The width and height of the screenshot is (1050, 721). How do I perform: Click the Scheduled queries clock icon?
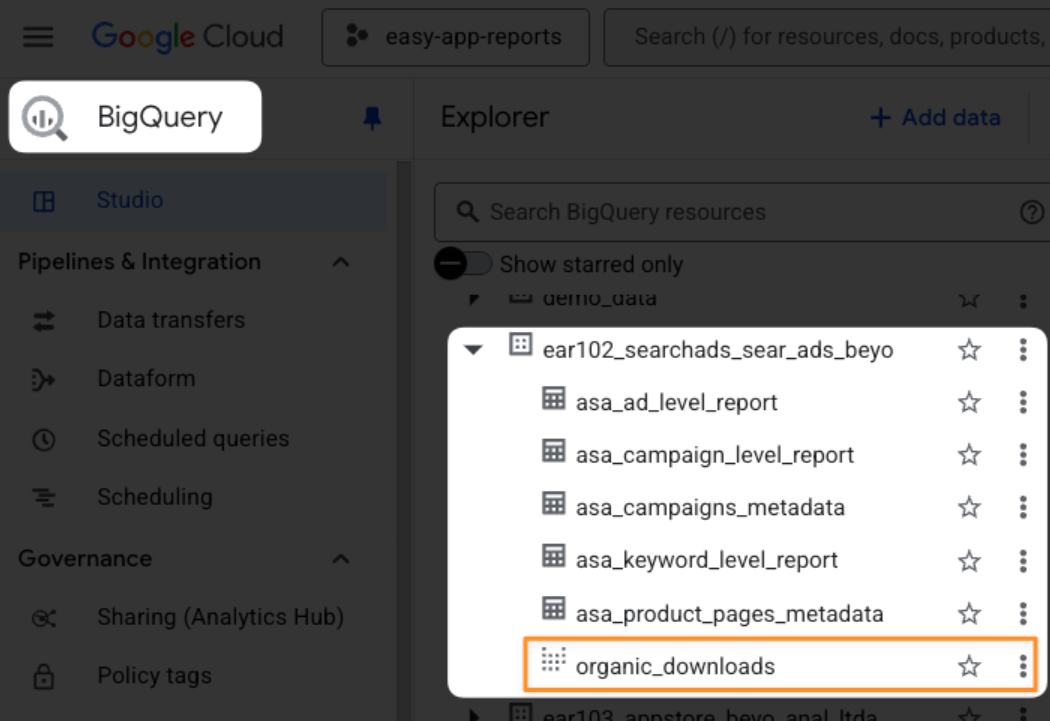(x=44, y=440)
